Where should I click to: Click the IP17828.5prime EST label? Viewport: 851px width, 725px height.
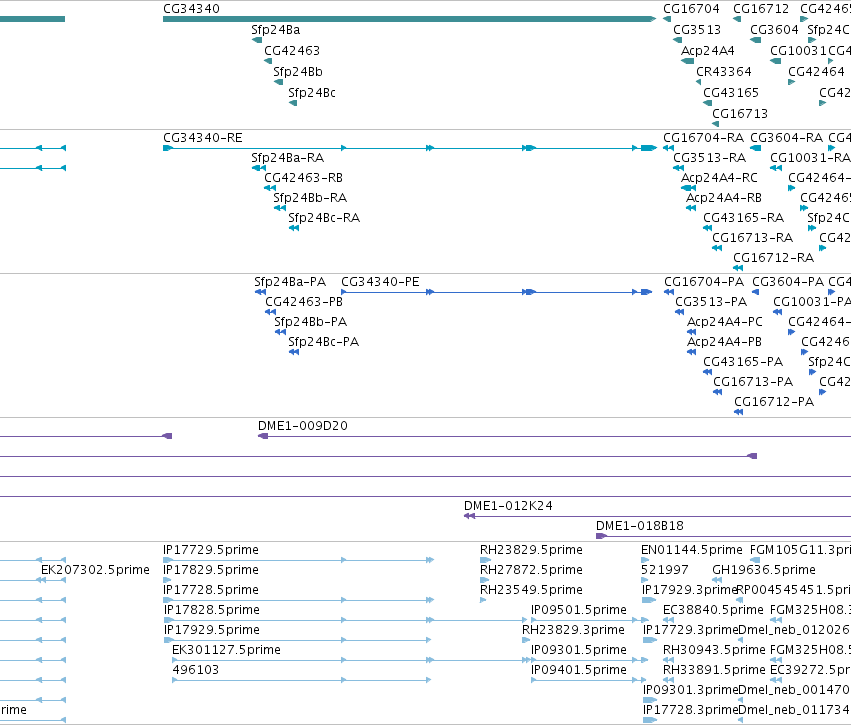click(x=212, y=610)
